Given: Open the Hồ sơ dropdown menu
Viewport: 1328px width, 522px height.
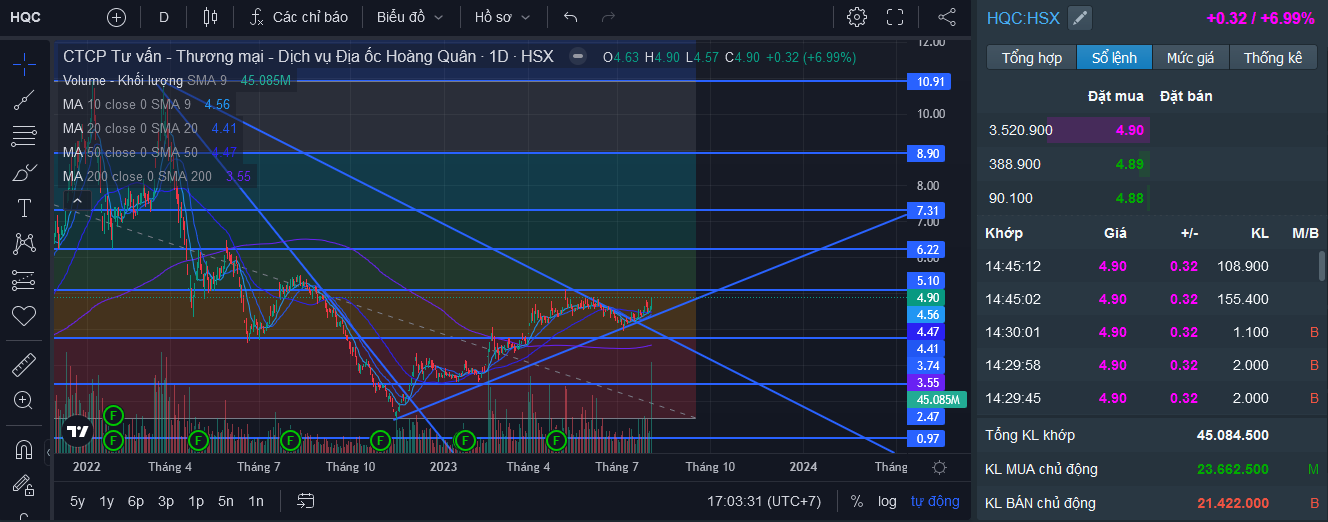Looking at the screenshot, I should 502,17.
